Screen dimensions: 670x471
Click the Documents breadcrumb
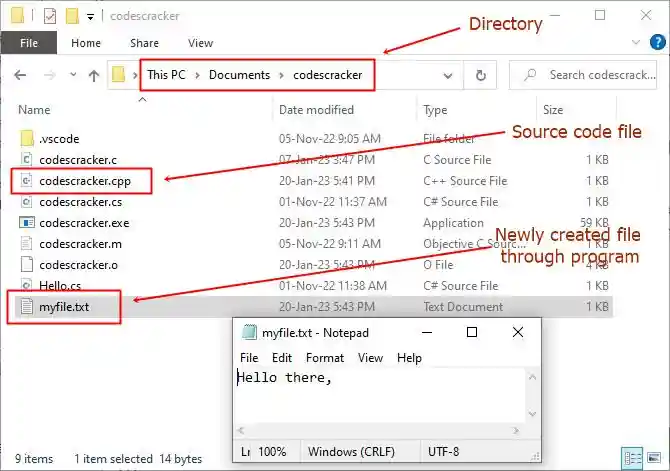click(239, 75)
